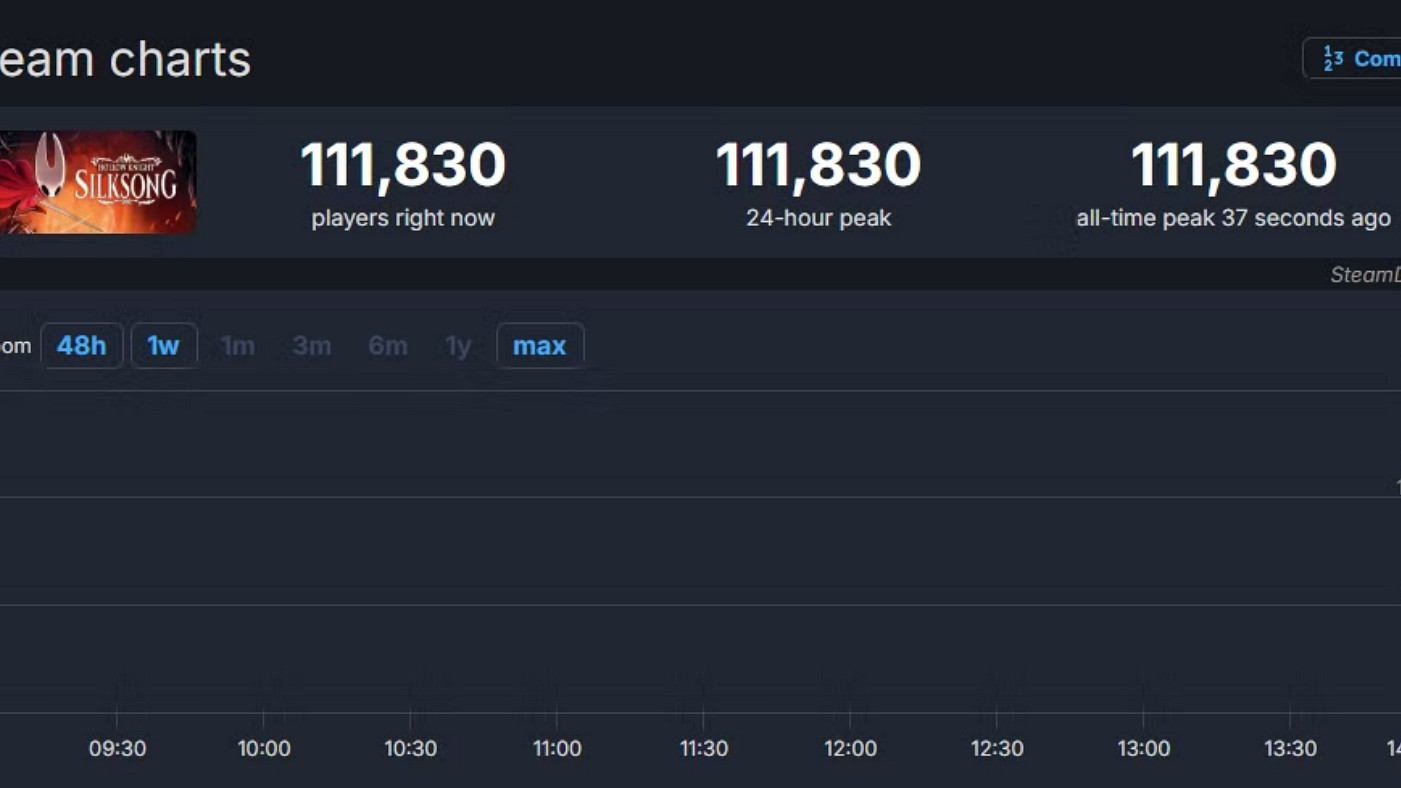Click the 13:00 time axis label
Viewport: 1401px width, 788px height.
(1143, 749)
